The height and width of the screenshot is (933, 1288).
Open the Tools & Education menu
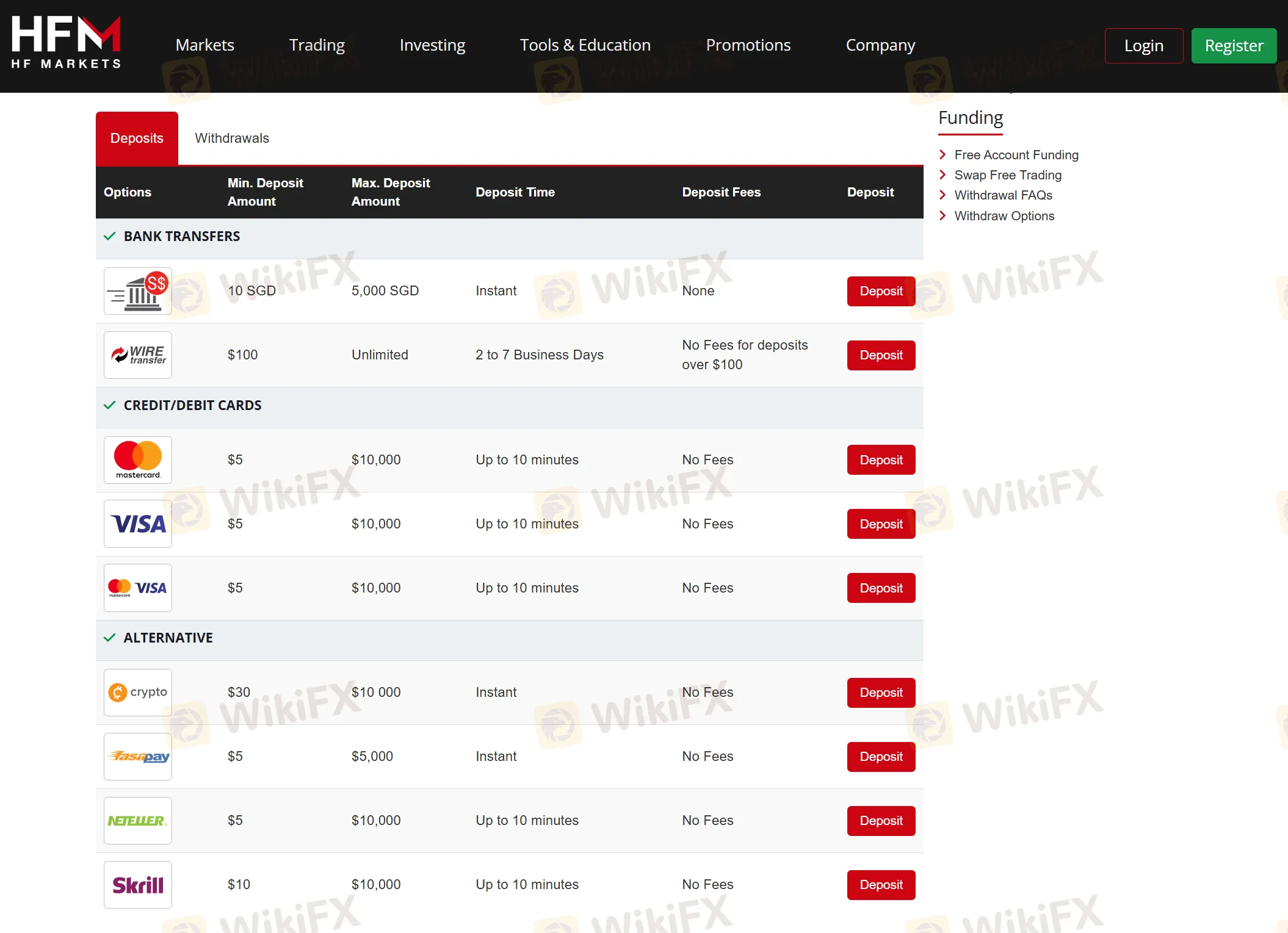pyautogui.click(x=585, y=45)
